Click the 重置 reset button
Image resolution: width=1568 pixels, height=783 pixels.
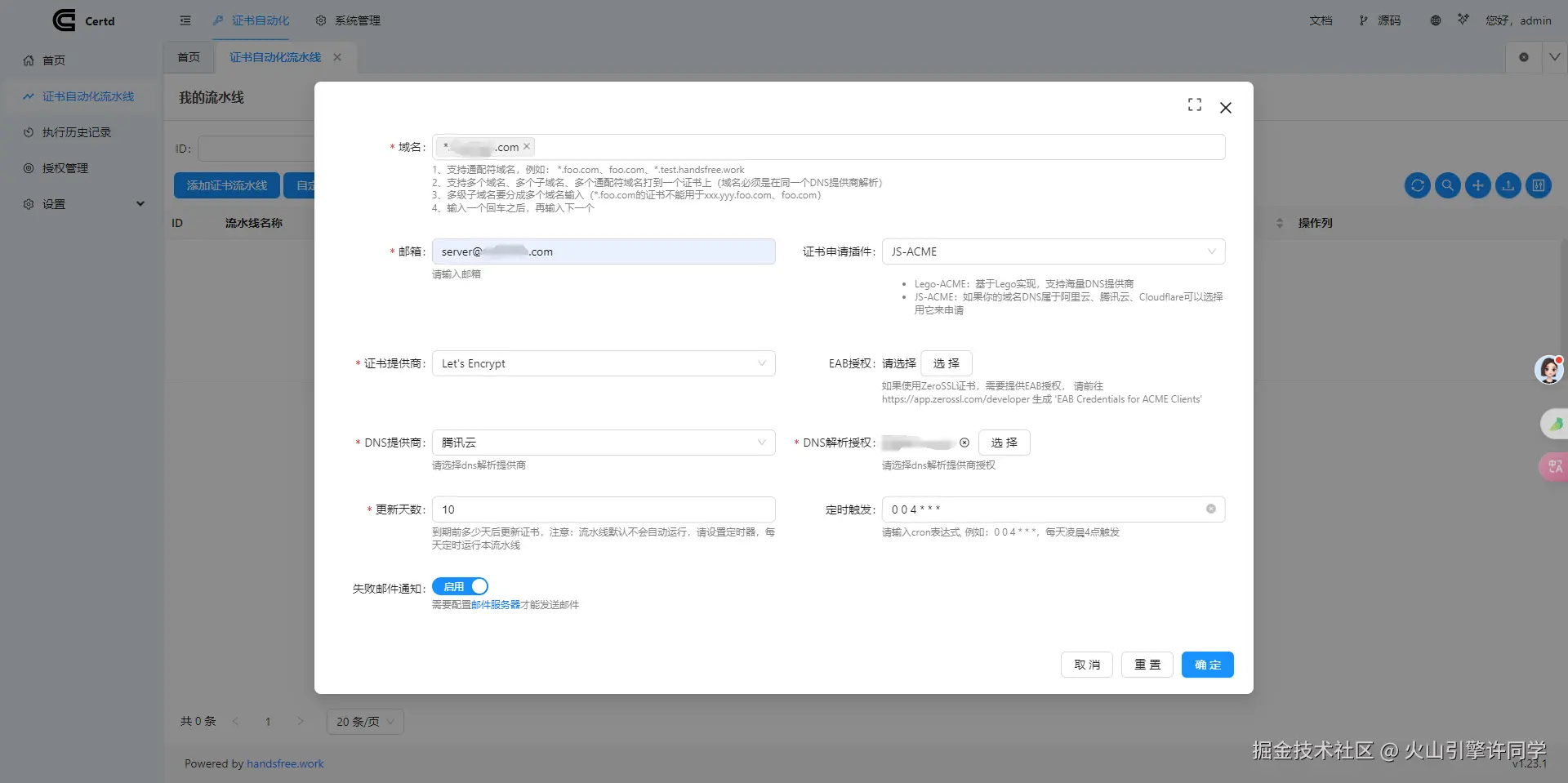(x=1147, y=665)
